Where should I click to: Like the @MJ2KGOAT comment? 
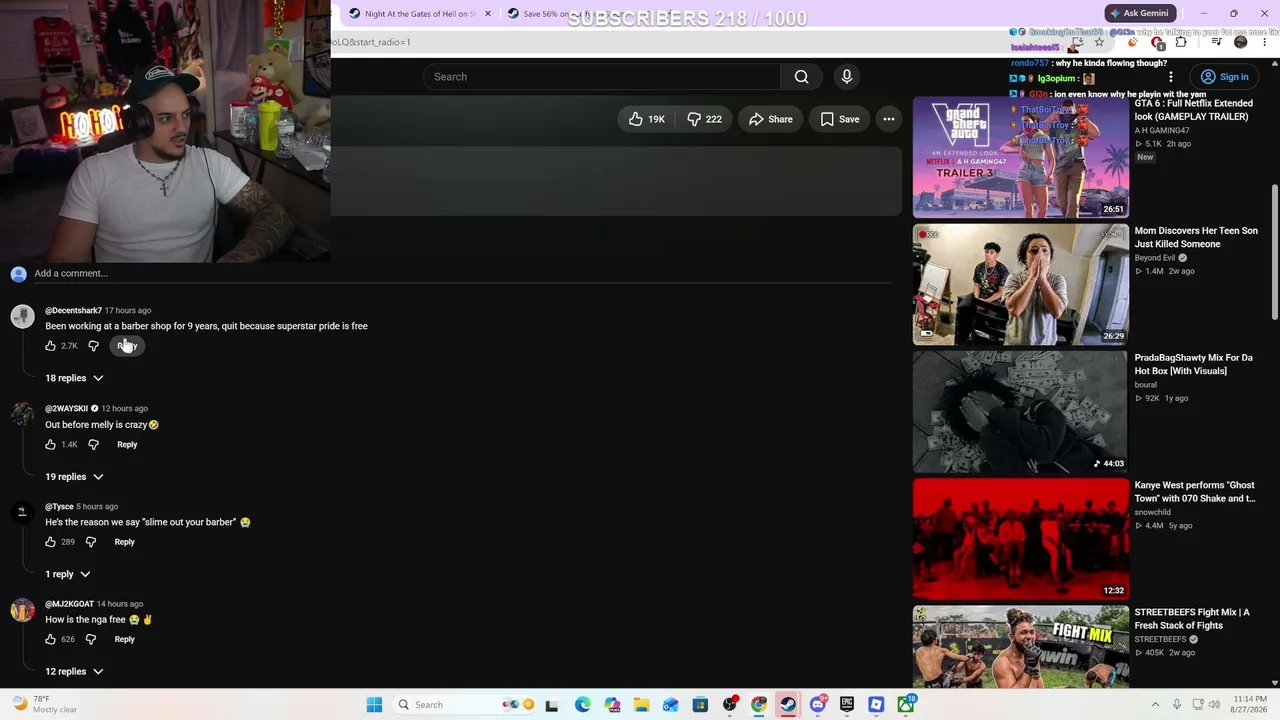pos(50,639)
